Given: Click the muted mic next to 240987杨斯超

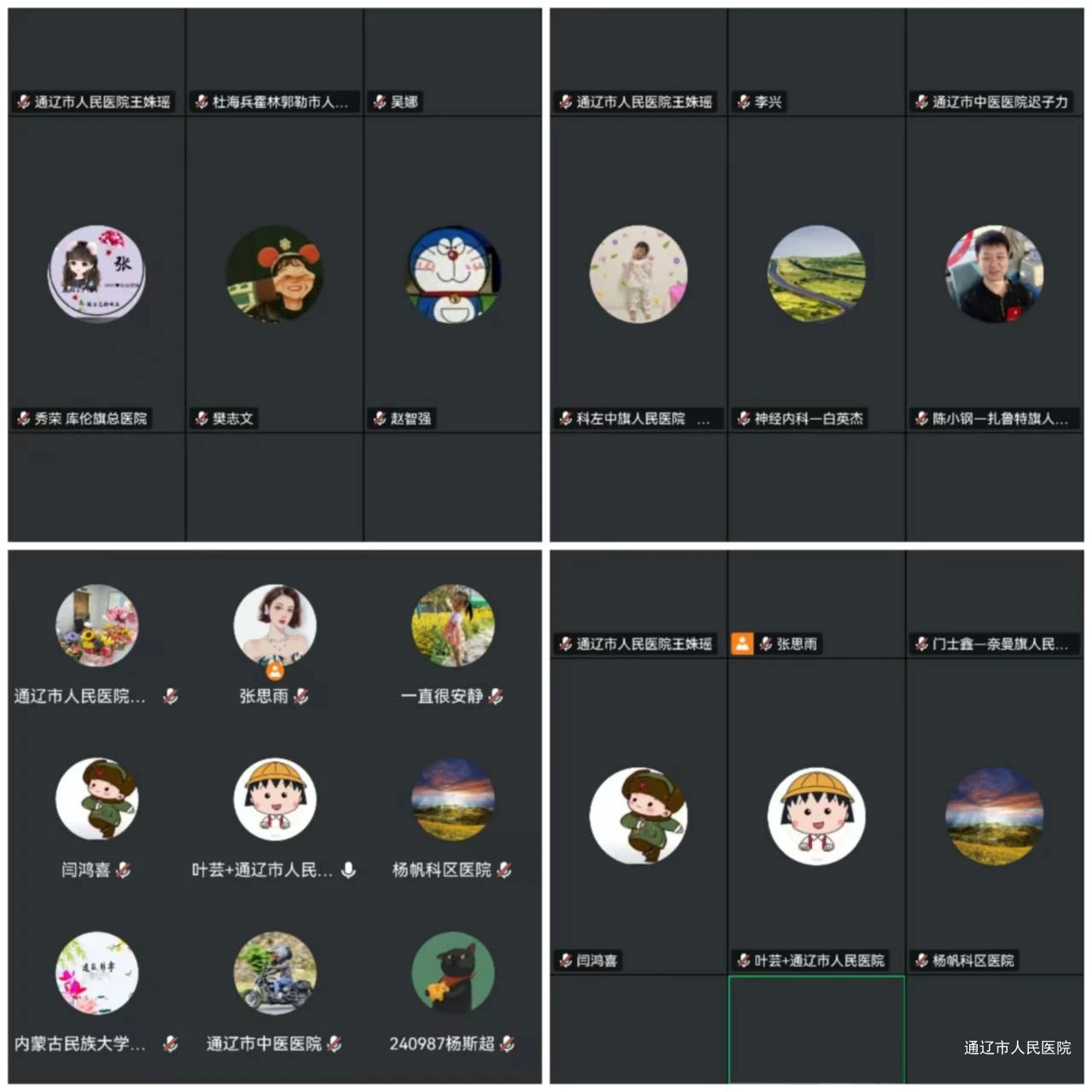Looking at the screenshot, I should tap(508, 1043).
